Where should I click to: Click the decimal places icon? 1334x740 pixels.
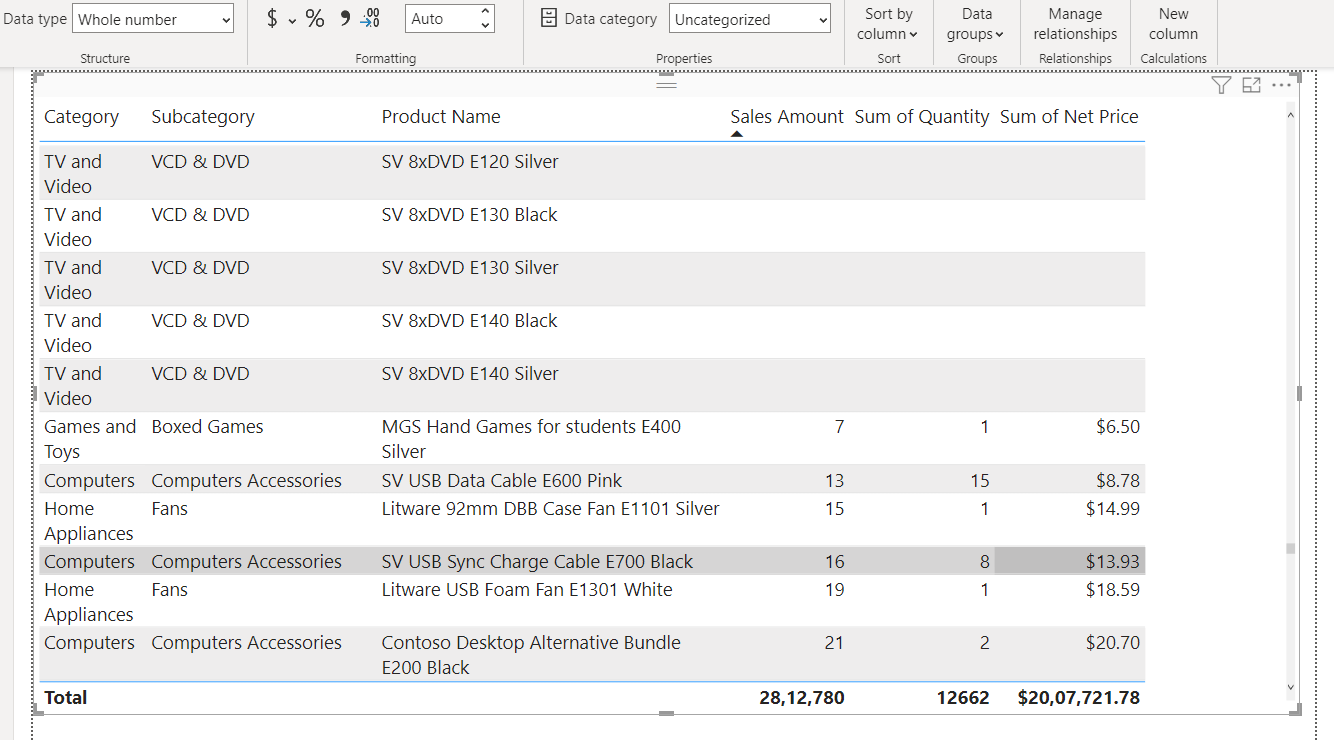click(x=370, y=18)
